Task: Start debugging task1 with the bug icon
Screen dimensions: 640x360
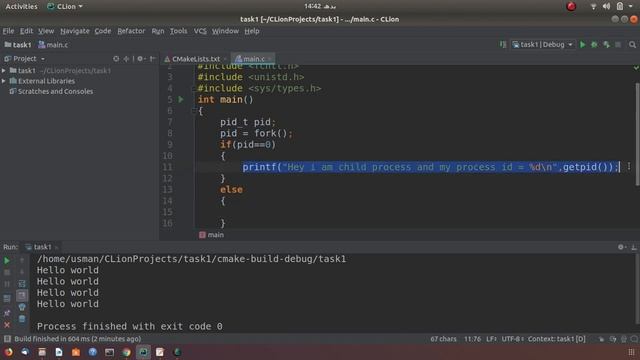Action: (x=594, y=44)
